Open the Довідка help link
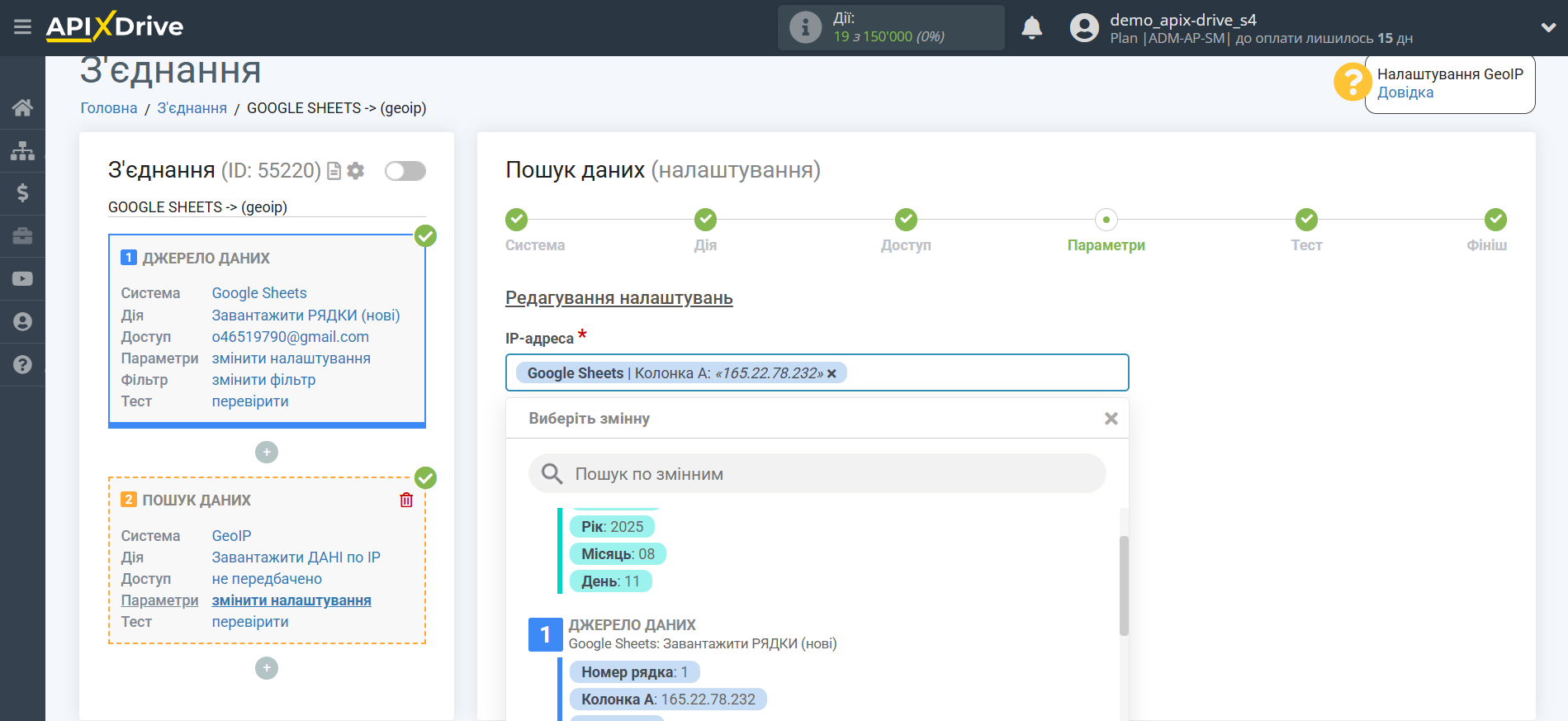Image resolution: width=1568 pixels, height=721 pixels. click(1405, 92)
